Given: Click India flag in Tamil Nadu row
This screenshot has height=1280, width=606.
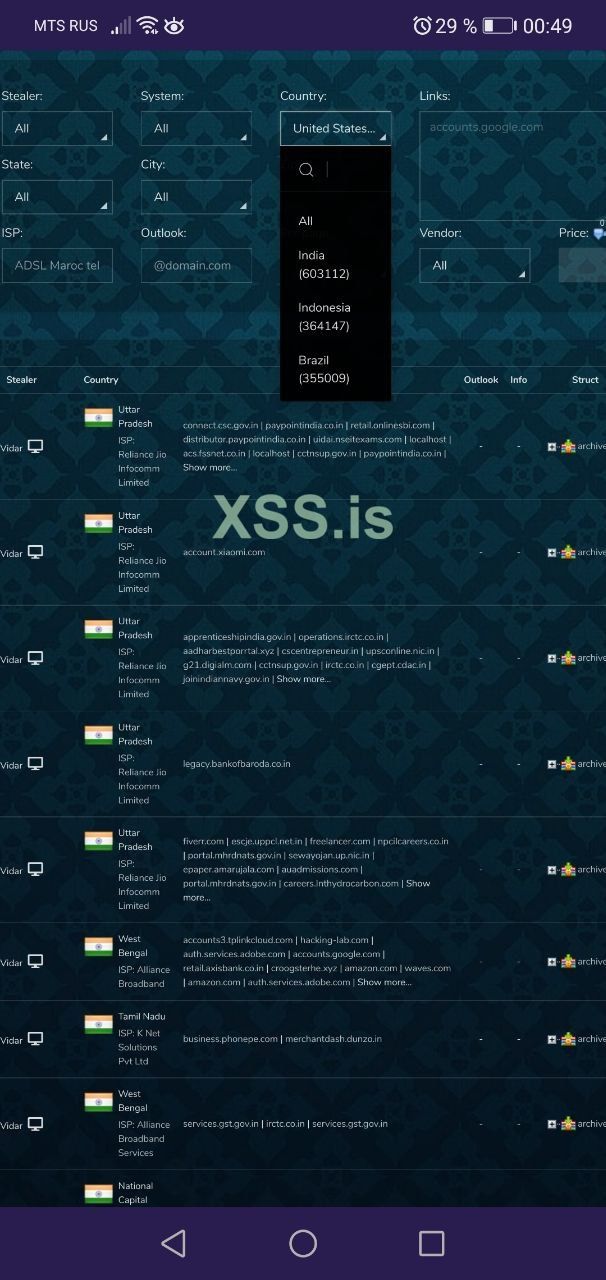Looking at the screenshot, I should click(98, 1023).
